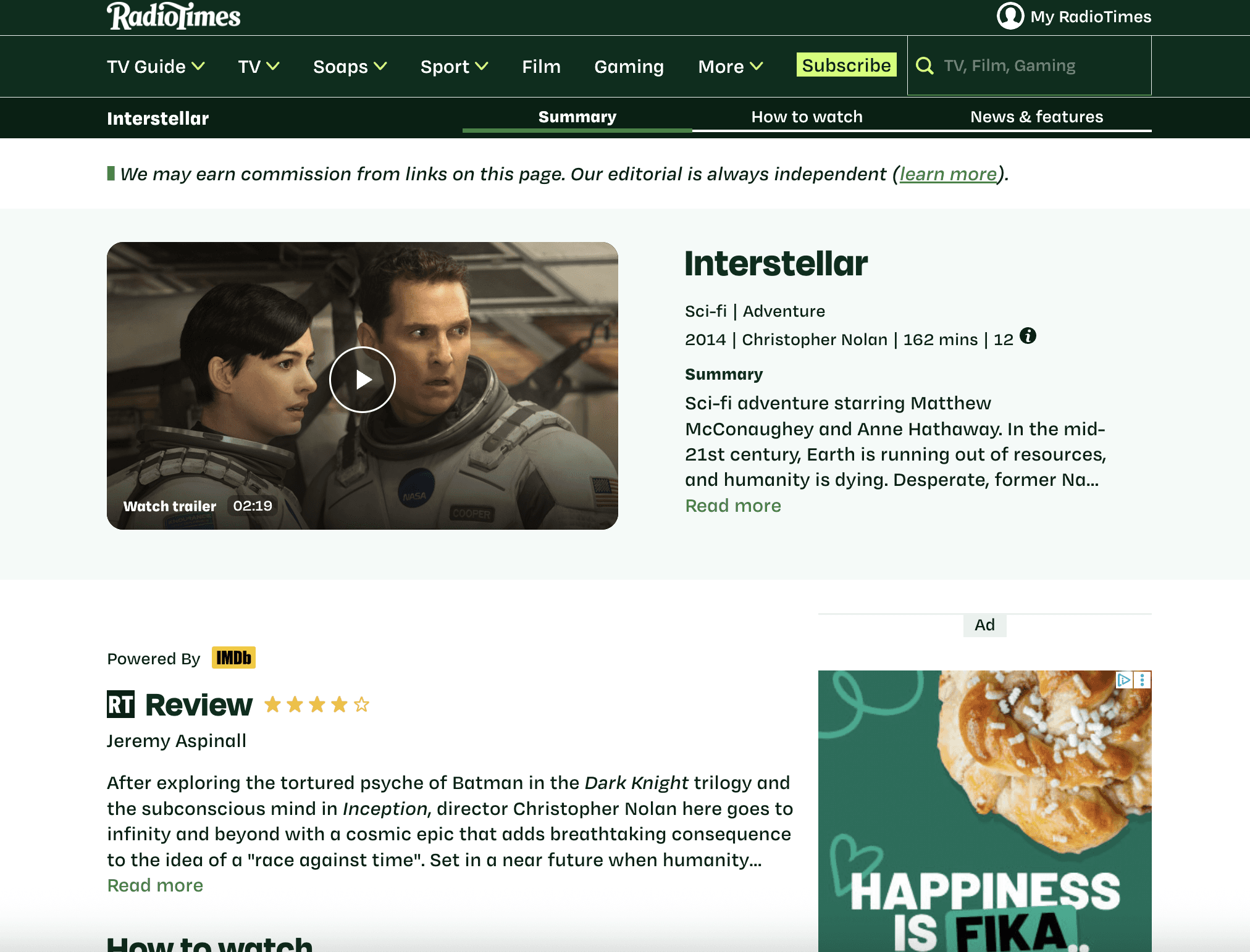The image size is (1250, 952).
Task: Click the RT review logo icon
Action: click(x=120, y=704)
